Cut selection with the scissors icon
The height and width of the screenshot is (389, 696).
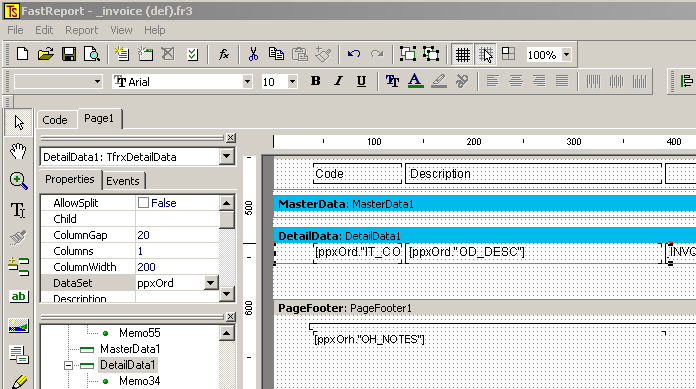pyautogui.click(x=253, y=54)
